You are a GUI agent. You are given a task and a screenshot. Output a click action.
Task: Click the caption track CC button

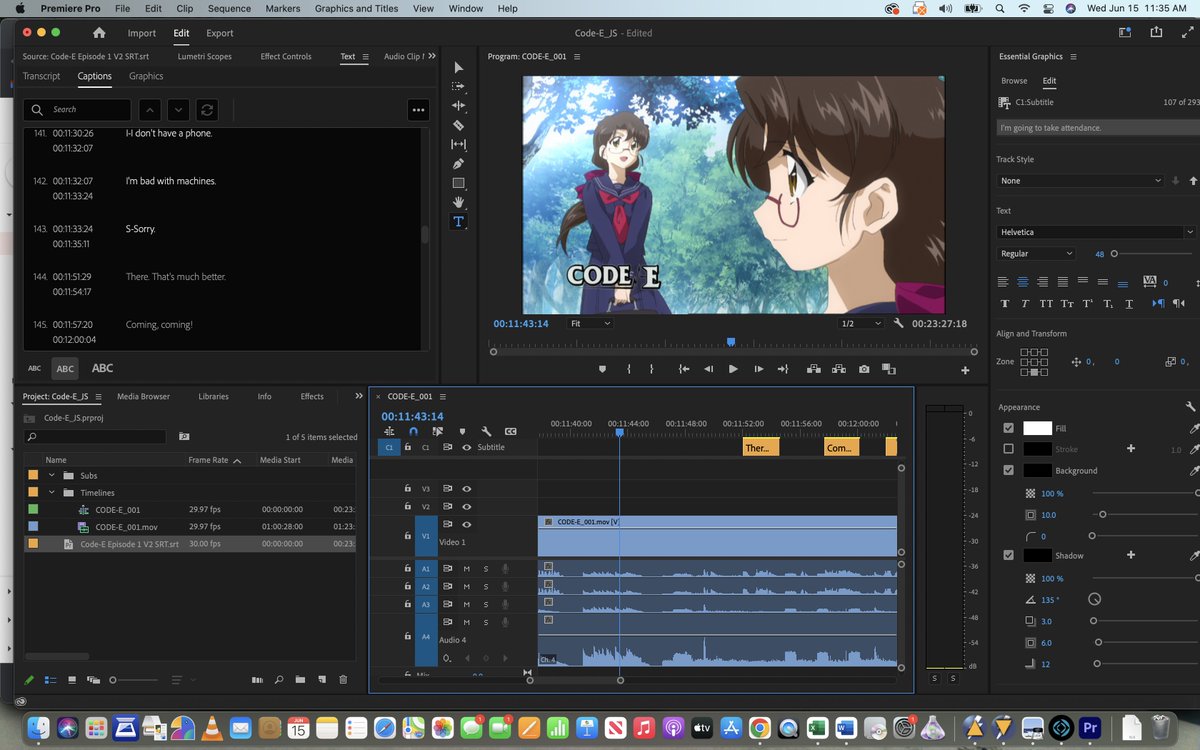[510, 431]
